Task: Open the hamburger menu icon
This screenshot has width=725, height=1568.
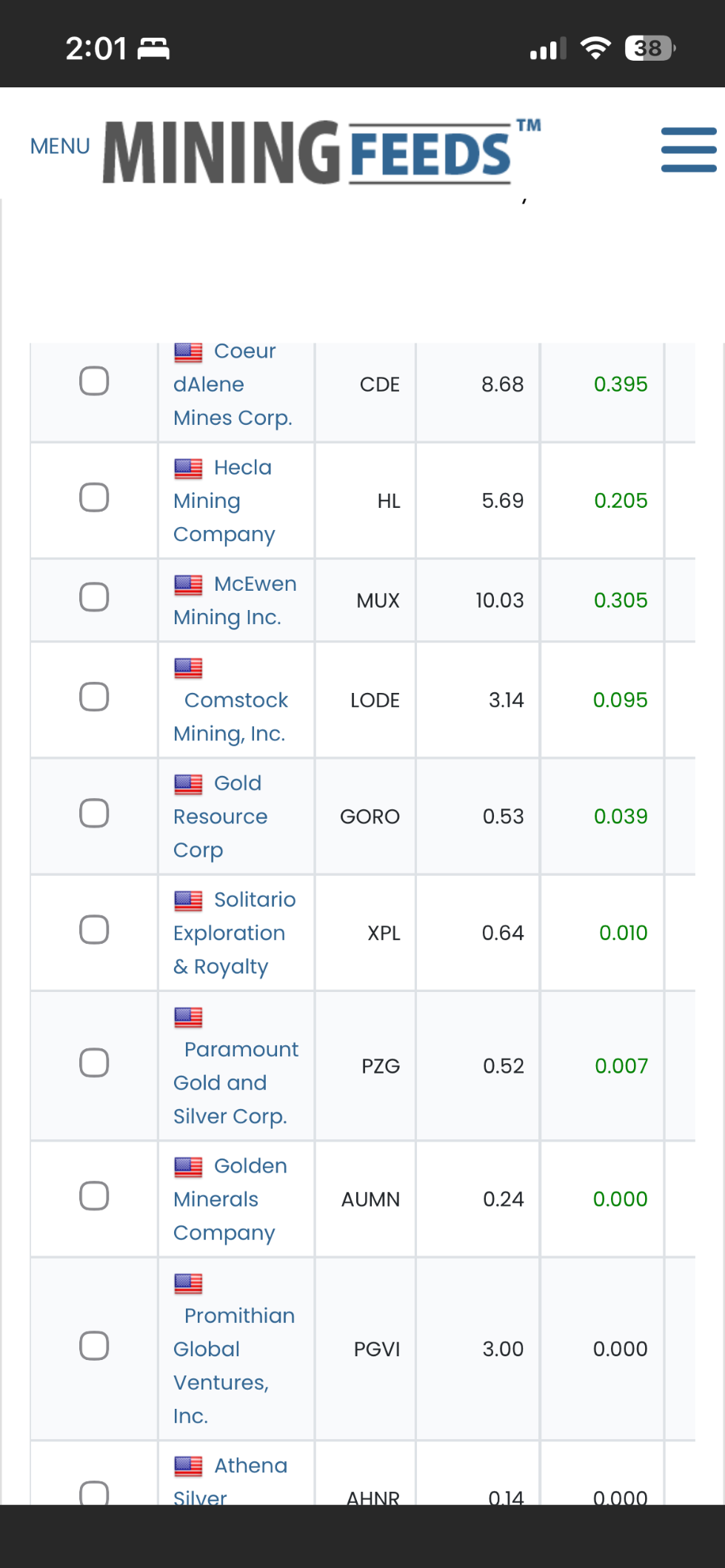Action: point(688,150)
